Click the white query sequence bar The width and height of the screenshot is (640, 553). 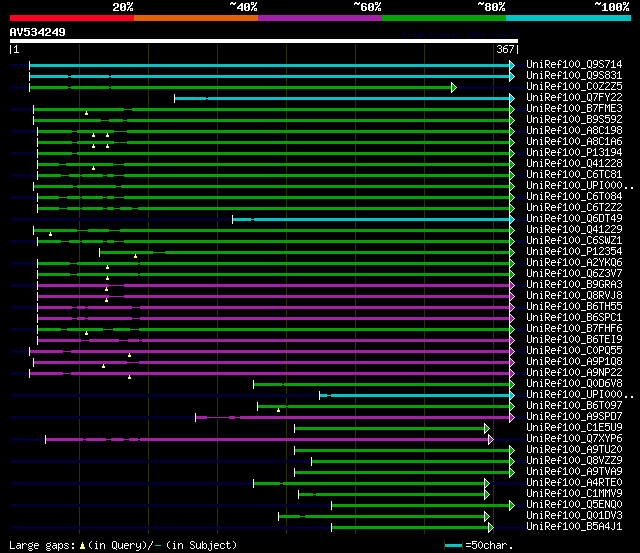[264, 41]
